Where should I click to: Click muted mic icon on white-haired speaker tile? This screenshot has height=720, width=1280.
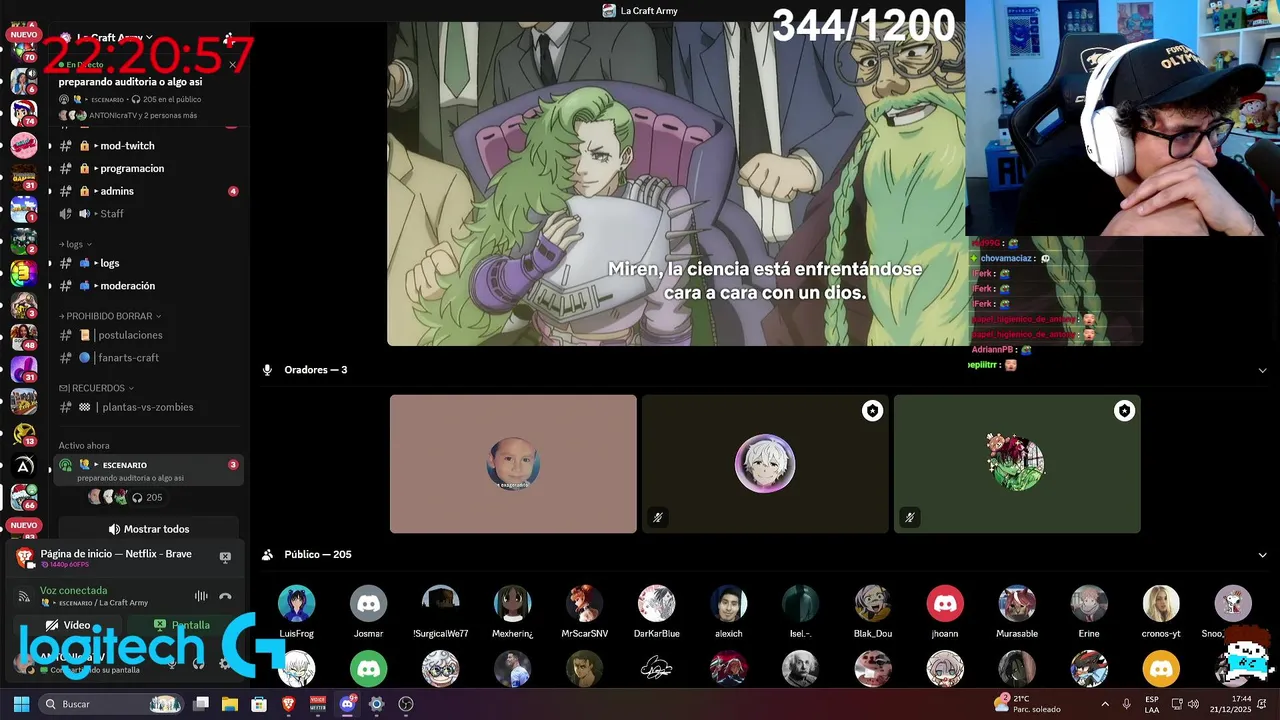658,517
